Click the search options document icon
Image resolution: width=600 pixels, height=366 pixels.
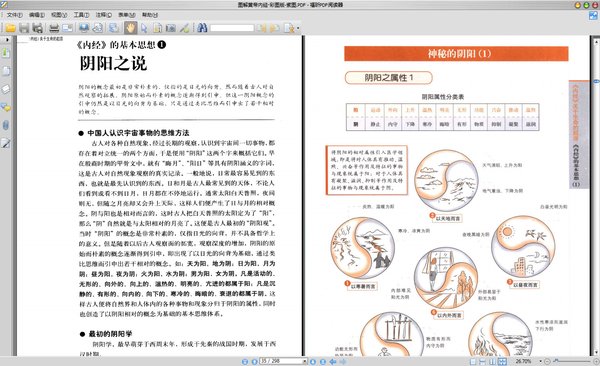pos(289,28)
